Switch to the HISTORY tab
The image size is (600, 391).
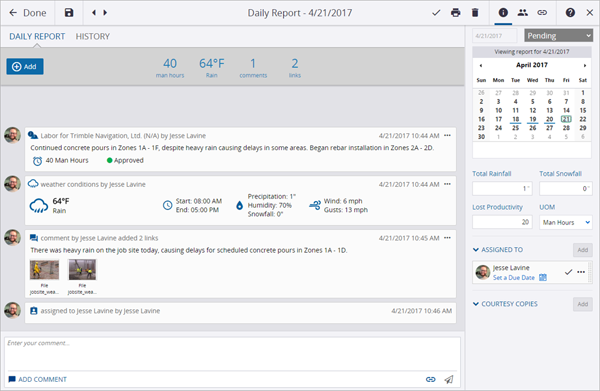93,36
